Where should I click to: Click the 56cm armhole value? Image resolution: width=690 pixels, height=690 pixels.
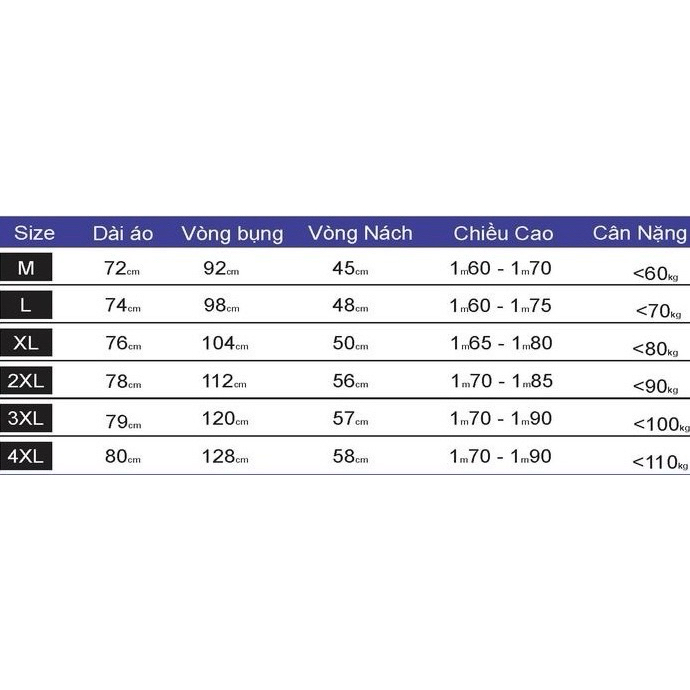[x=350, y=381]
